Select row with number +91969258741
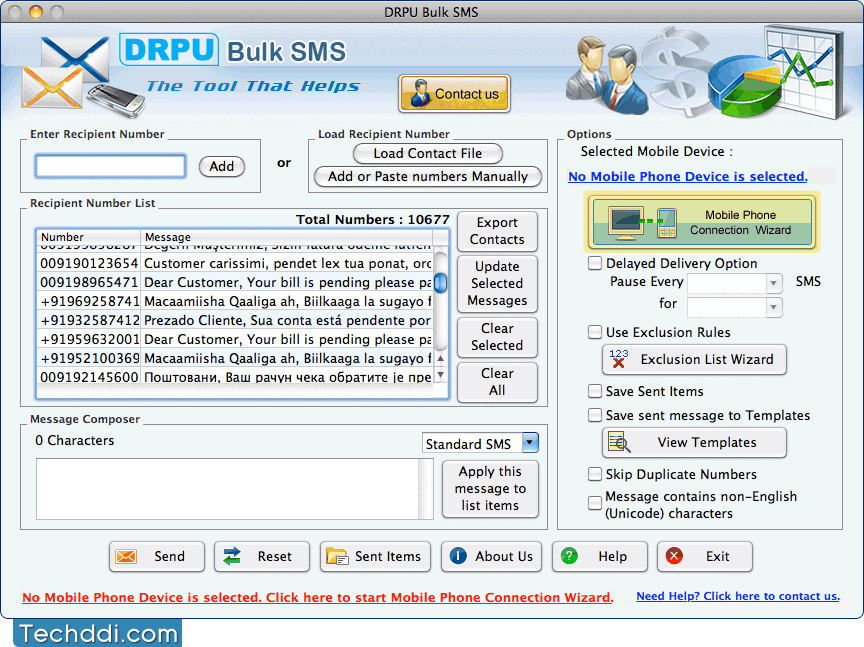The height and width of the screenshot is (647, 864). (x=235, y=301)
